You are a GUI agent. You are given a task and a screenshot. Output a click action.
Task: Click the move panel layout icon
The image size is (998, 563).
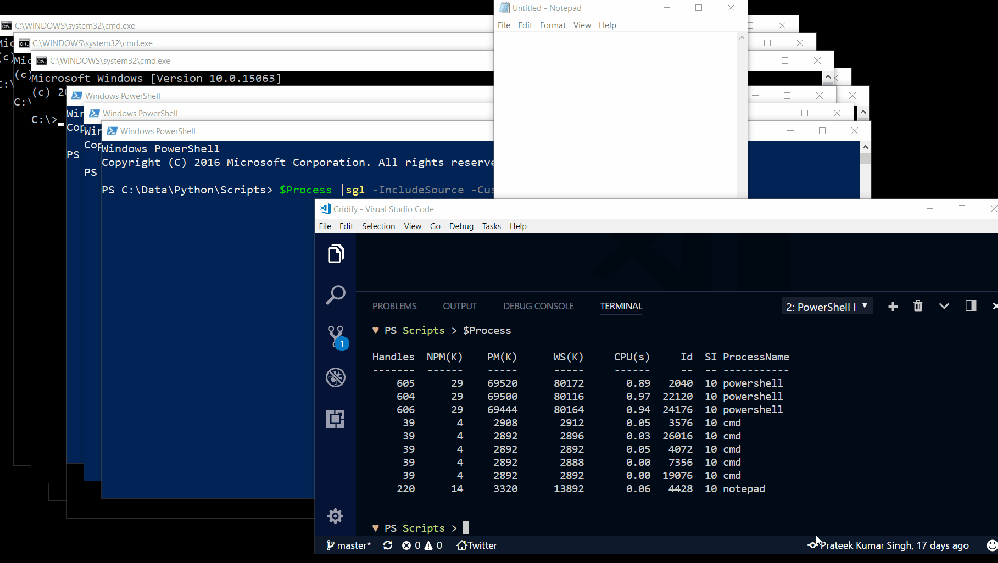click(971, 306)
